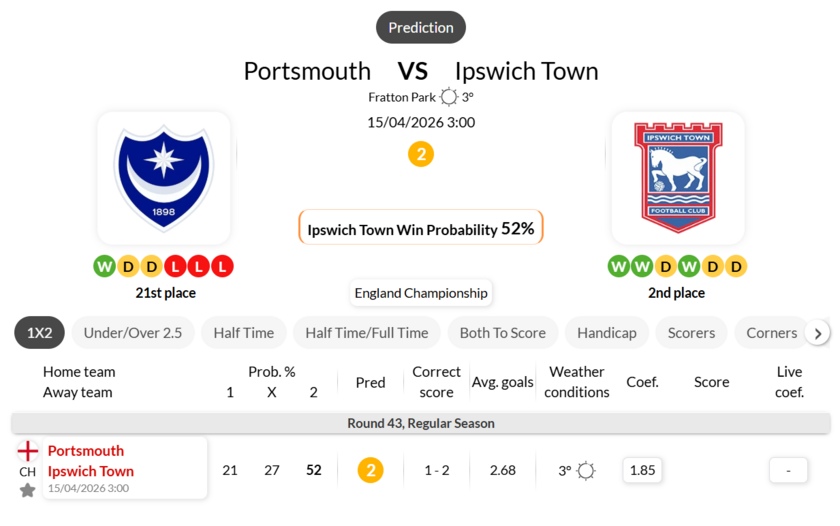Click the 1.85 coefficient button
Viewport: 840px width, 526px height.
[x=642, y=470]
